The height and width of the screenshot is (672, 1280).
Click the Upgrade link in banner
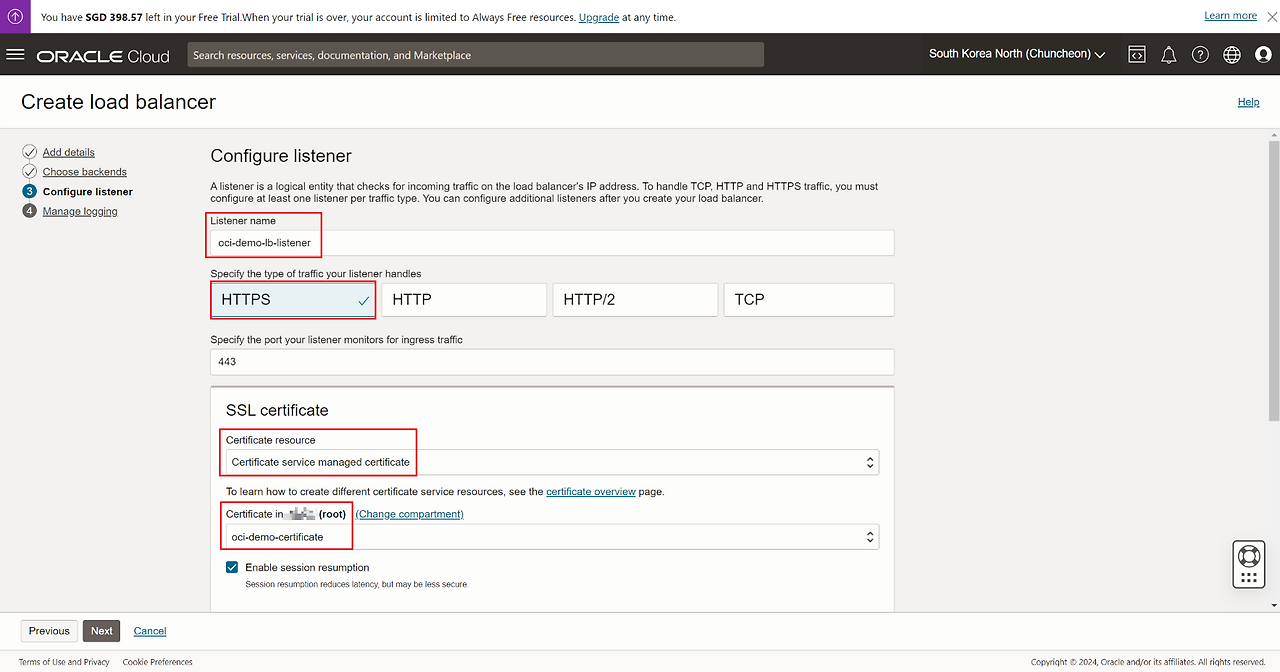[x=599, y=17]
